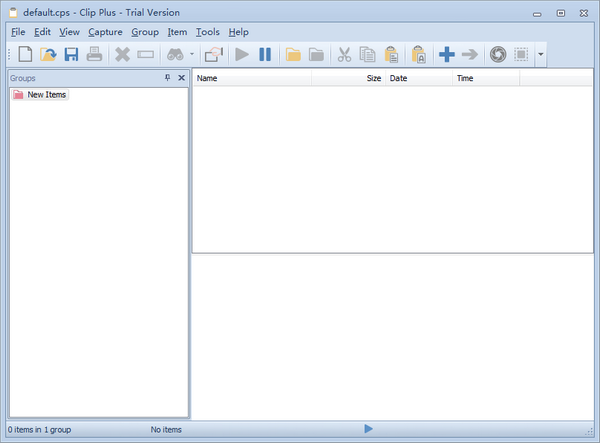Click the scissors Cut icon

pyautogui.click(x=344, y=55)
